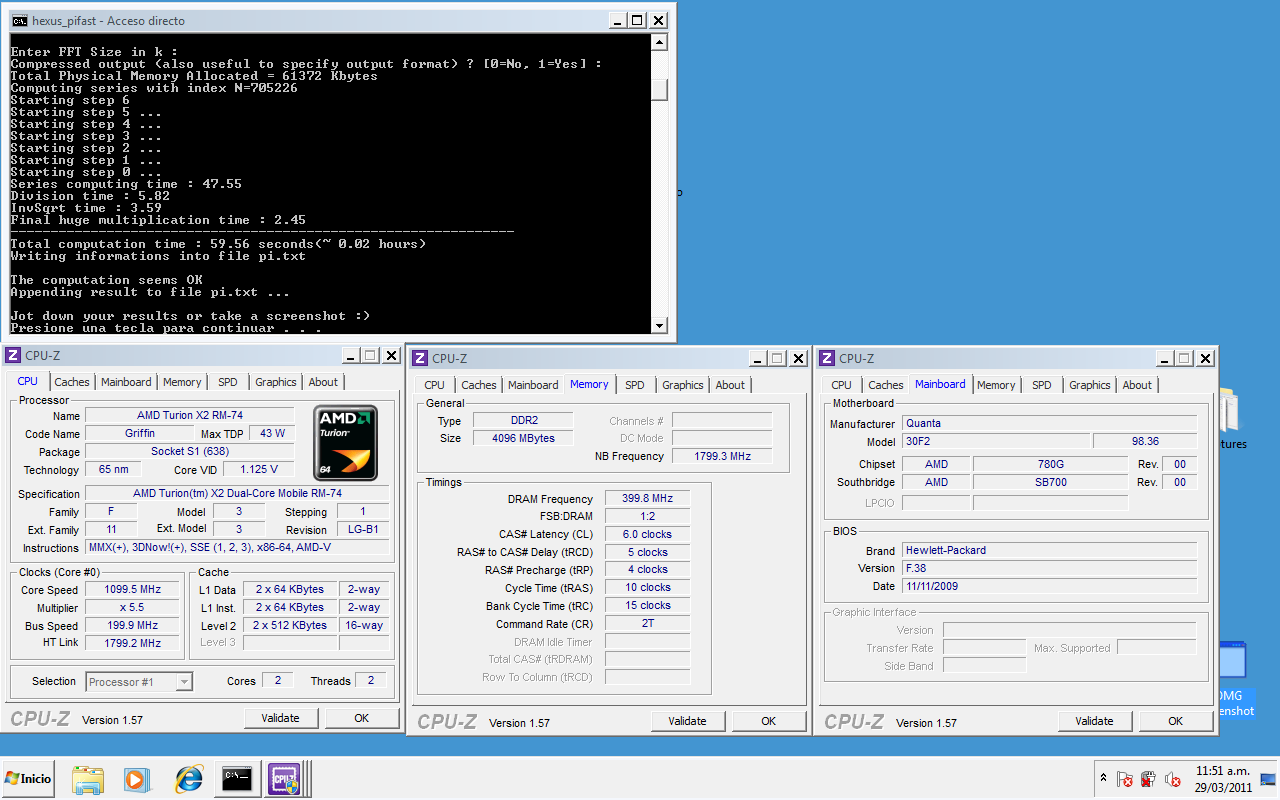This screenshot has width=1280, height=800.
Task: Switch to the CPU-Z taskbar button
Action: point(285,779)
